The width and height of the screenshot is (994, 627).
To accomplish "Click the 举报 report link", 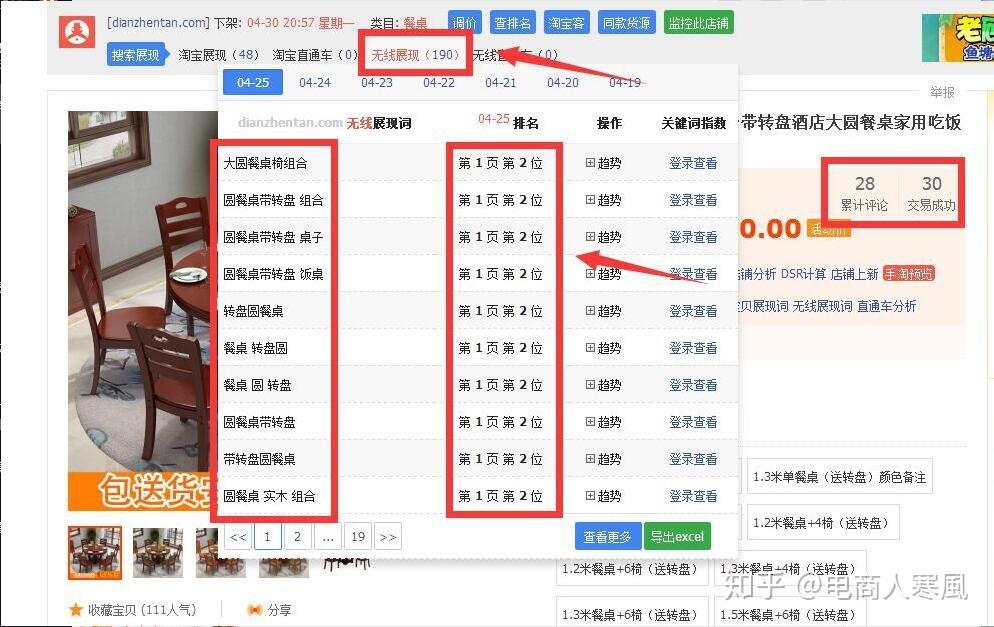I will (943, 93).
